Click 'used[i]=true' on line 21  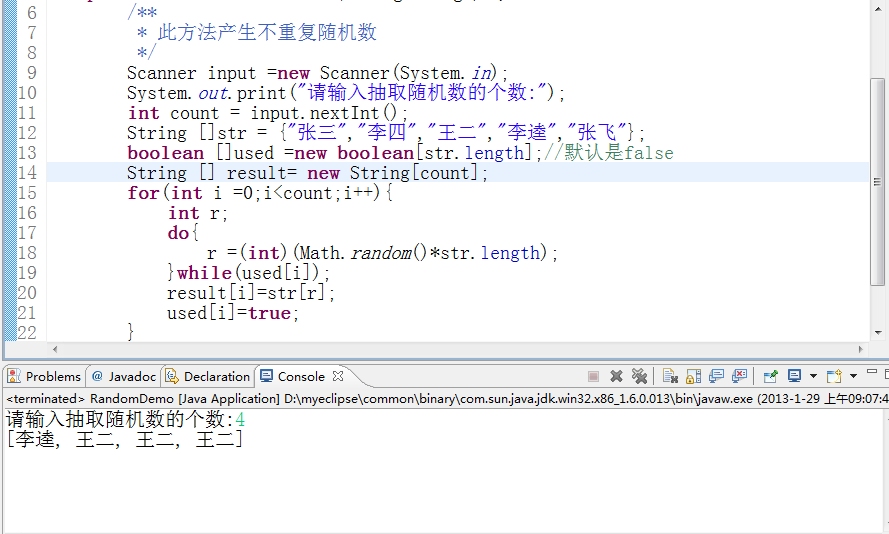(229, 313)
